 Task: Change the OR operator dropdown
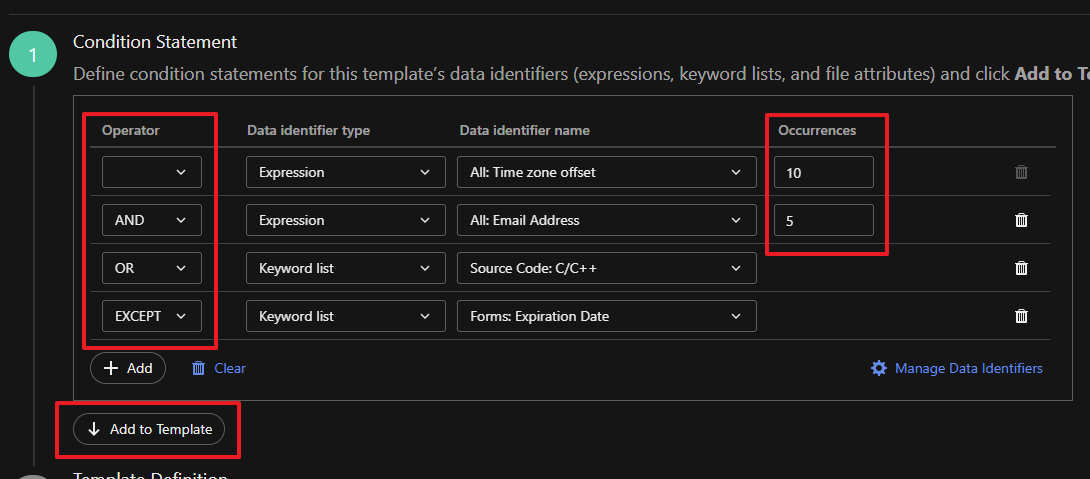coord(152,268)
